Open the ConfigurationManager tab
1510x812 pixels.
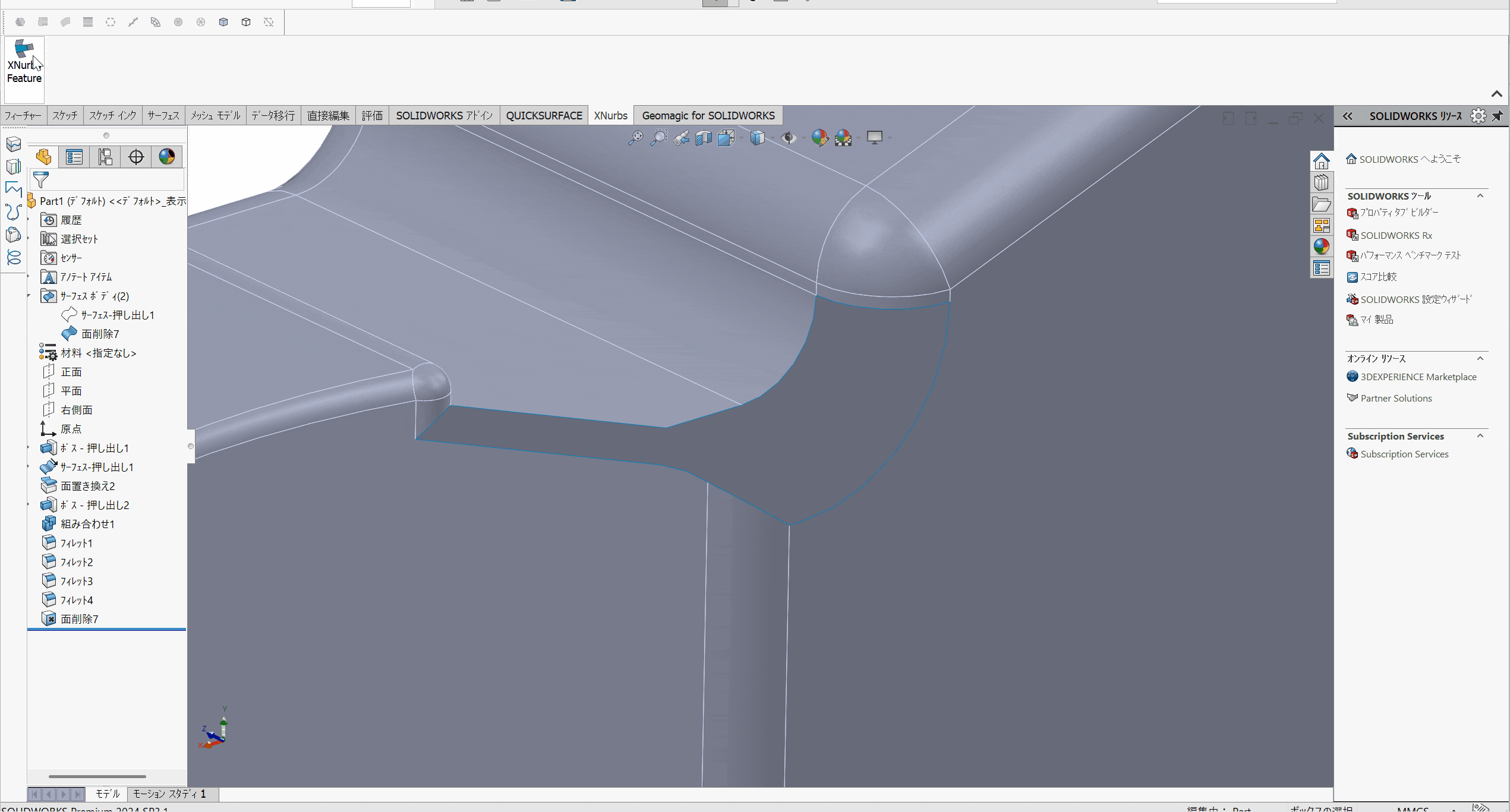[x=105, y=157]
